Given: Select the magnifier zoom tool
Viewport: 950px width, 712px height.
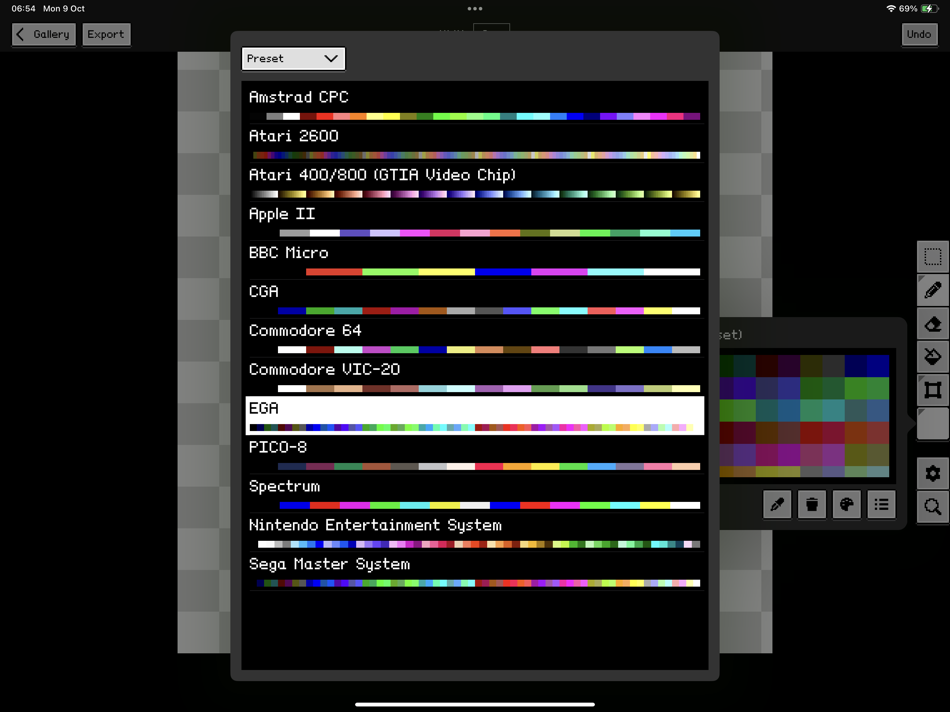Looking at the screenshot, I should click(x=932, y=506).
